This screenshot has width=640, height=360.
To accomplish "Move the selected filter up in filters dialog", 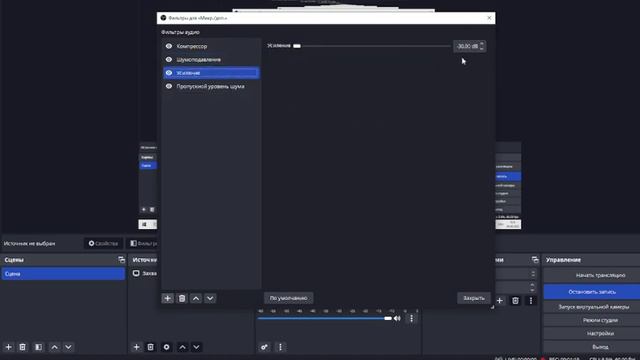I will [196, 298].
